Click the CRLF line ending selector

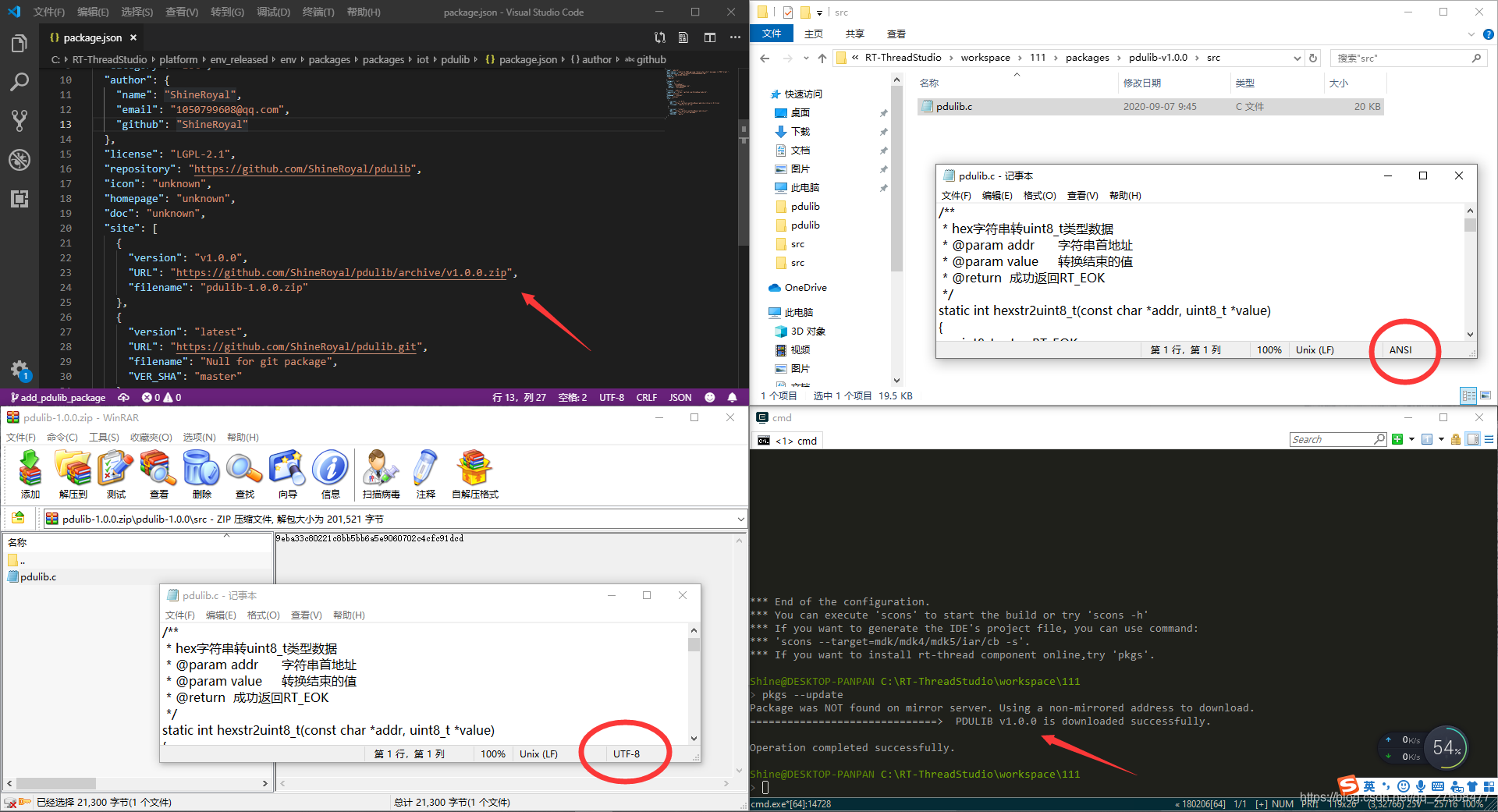[x=646, y=397]
